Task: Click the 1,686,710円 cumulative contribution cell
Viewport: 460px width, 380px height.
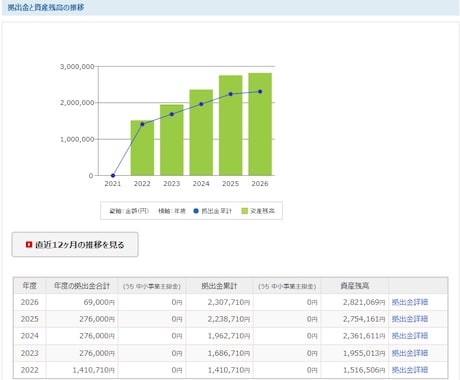Action: tap(219, 353)
